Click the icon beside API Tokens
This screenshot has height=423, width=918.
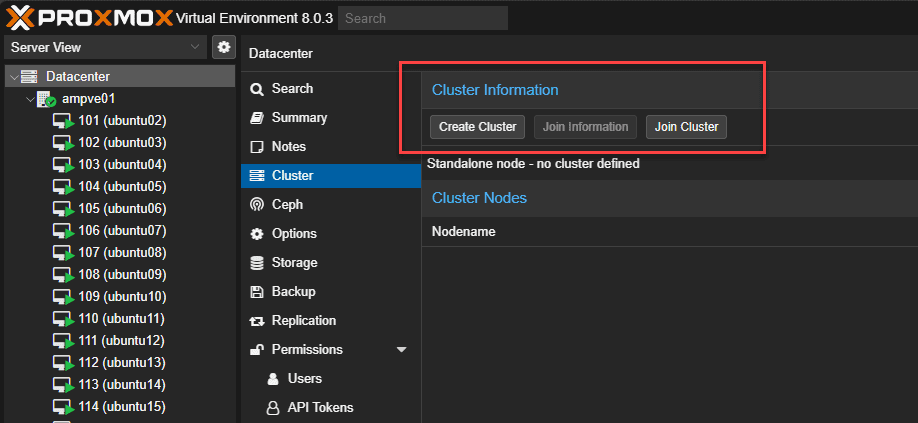[x=273, y=408]
